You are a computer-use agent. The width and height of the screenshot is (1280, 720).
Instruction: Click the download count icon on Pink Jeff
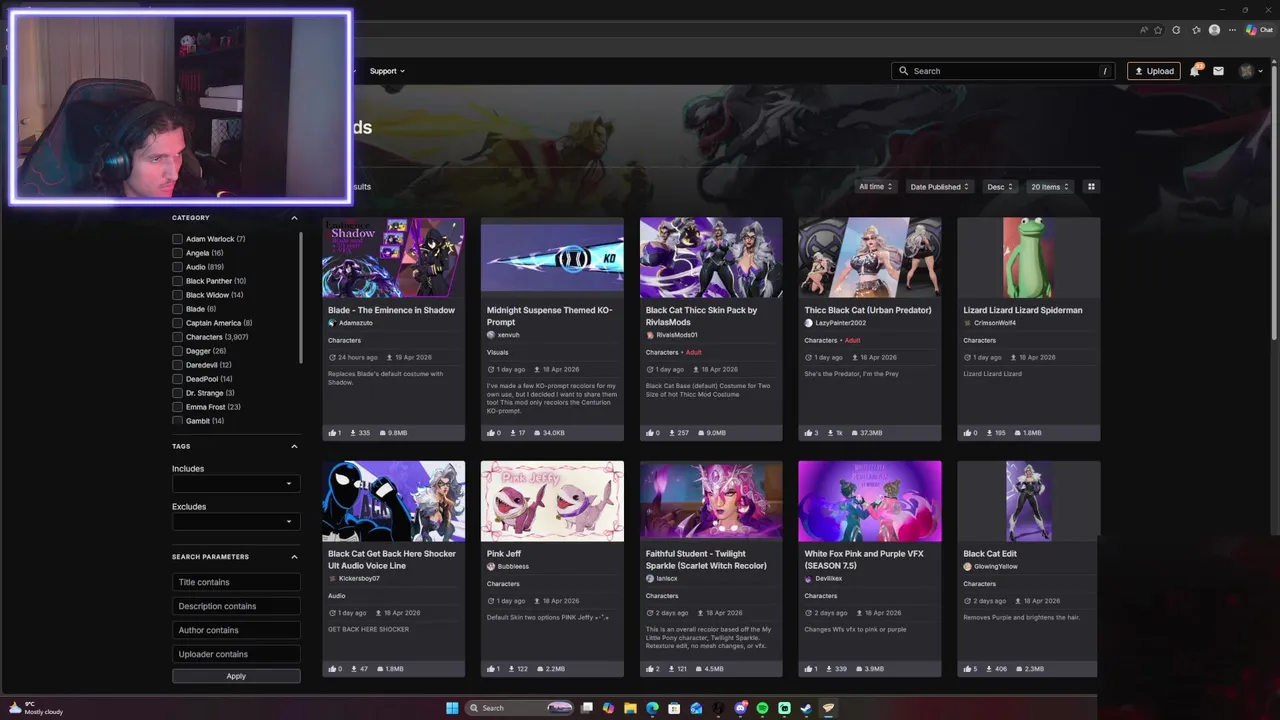[x=513, y=669]
